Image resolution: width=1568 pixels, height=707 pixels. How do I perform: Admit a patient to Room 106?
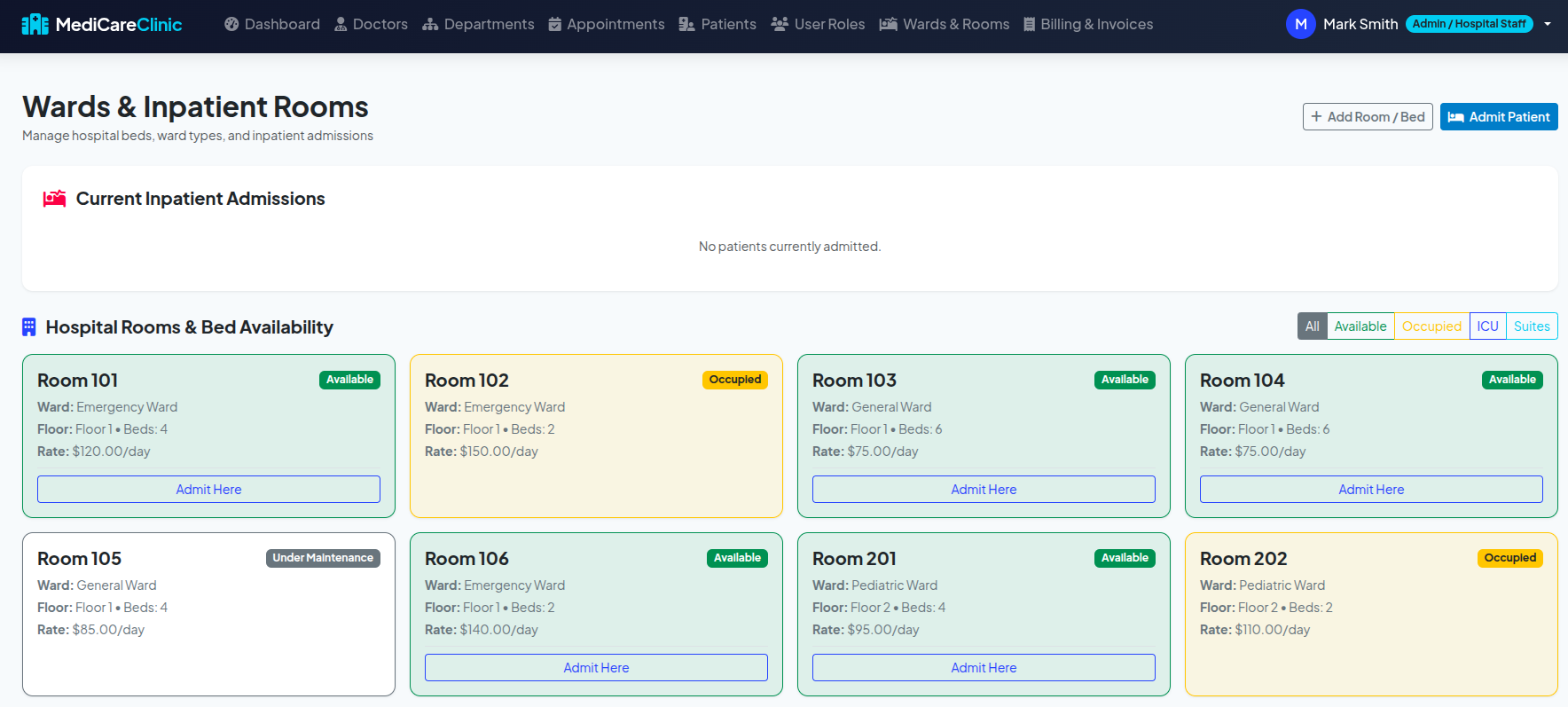point(596,668)
